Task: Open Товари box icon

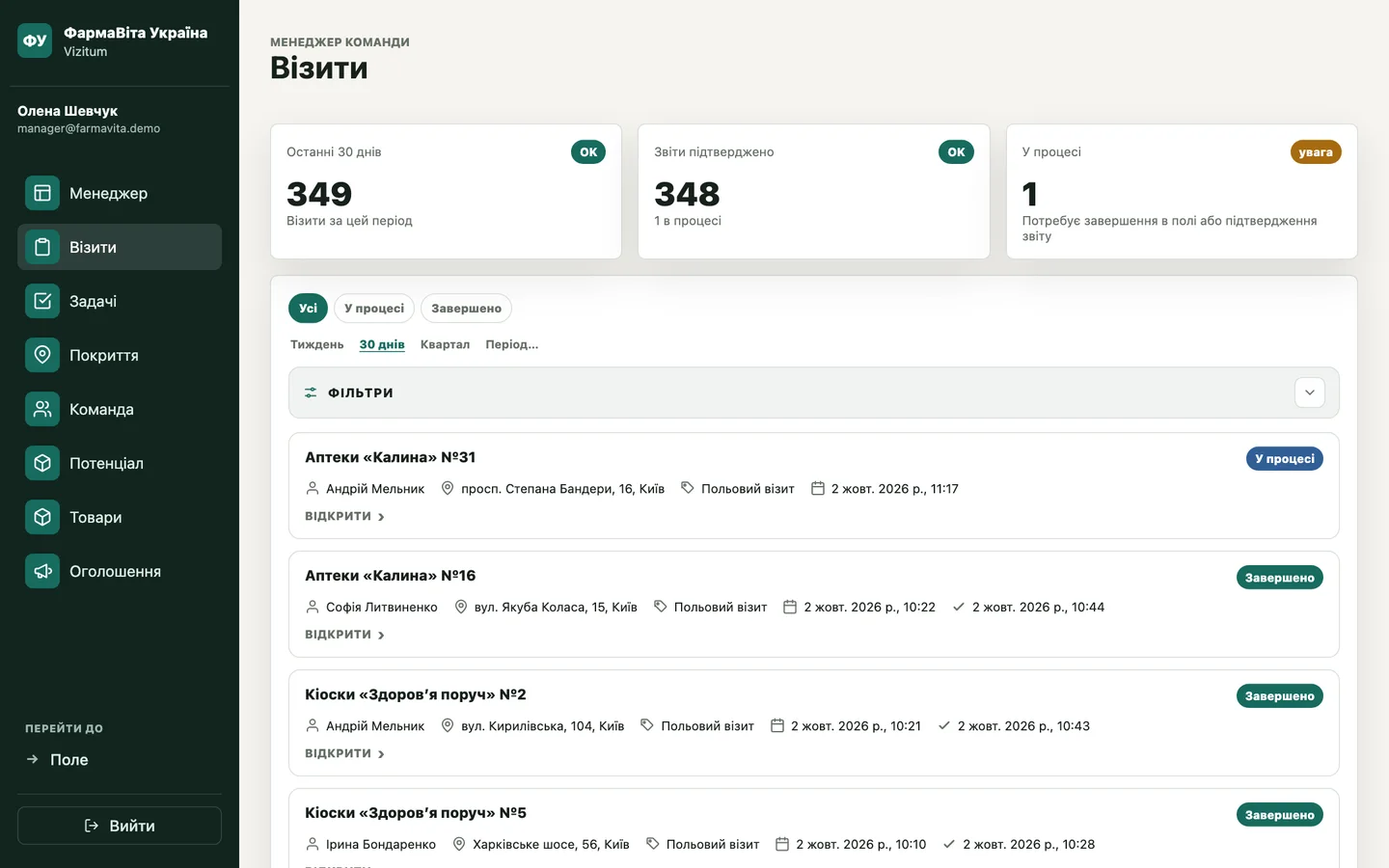Action: tap(42, 517)
